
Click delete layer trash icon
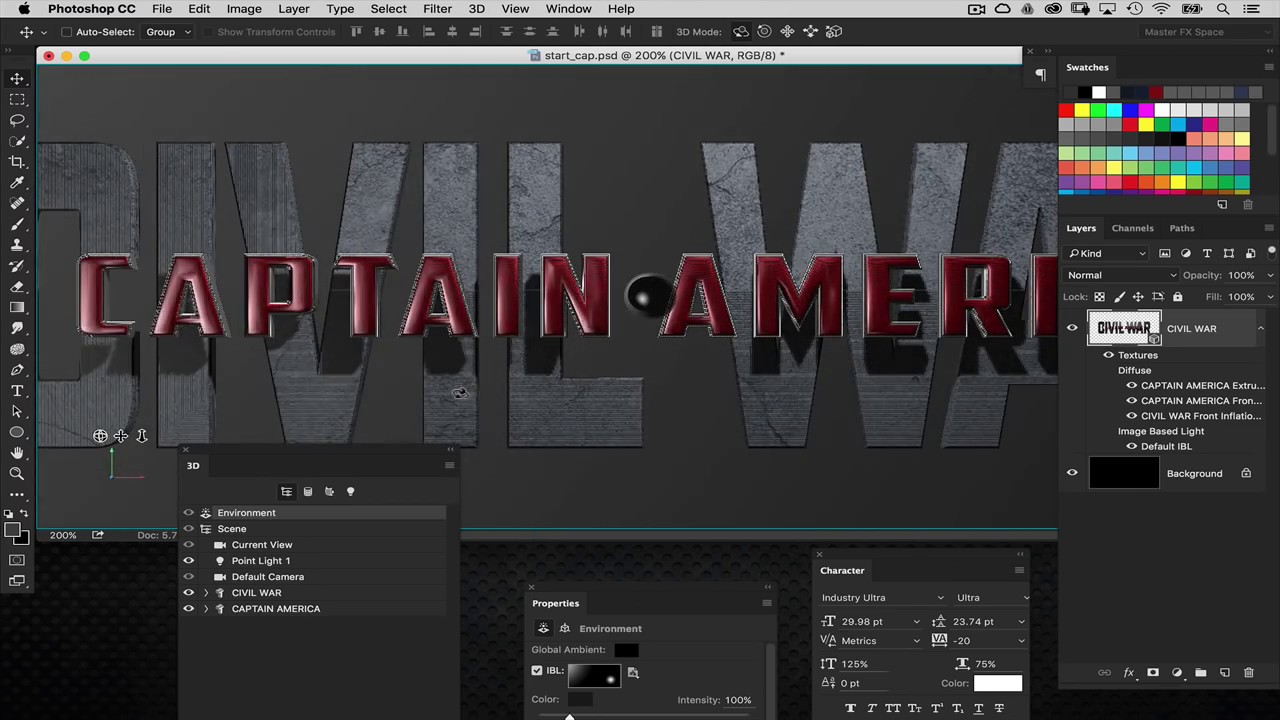click(1248, 673)
